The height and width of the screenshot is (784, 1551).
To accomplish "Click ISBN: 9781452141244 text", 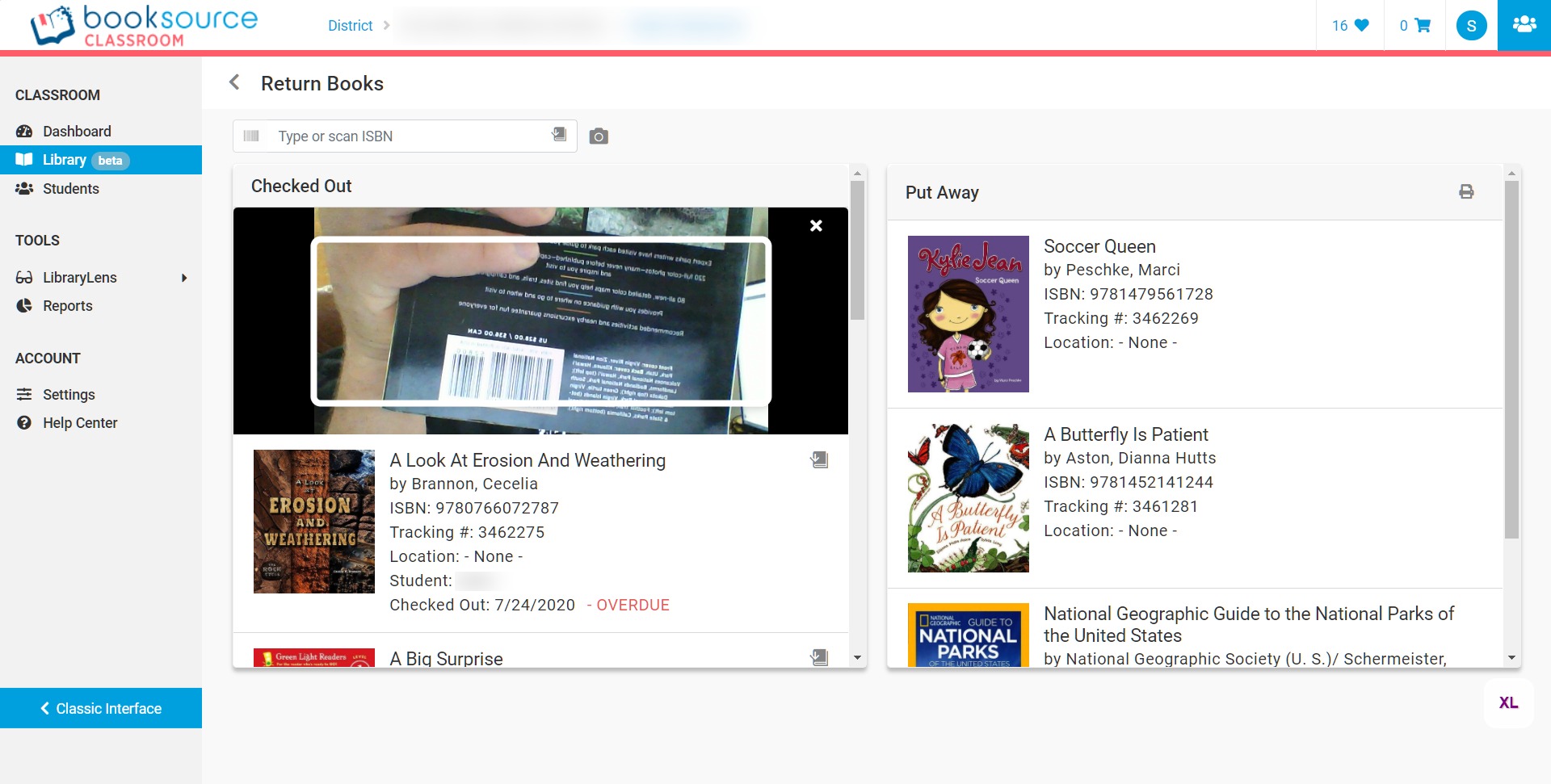I will tap(1129, 482).
